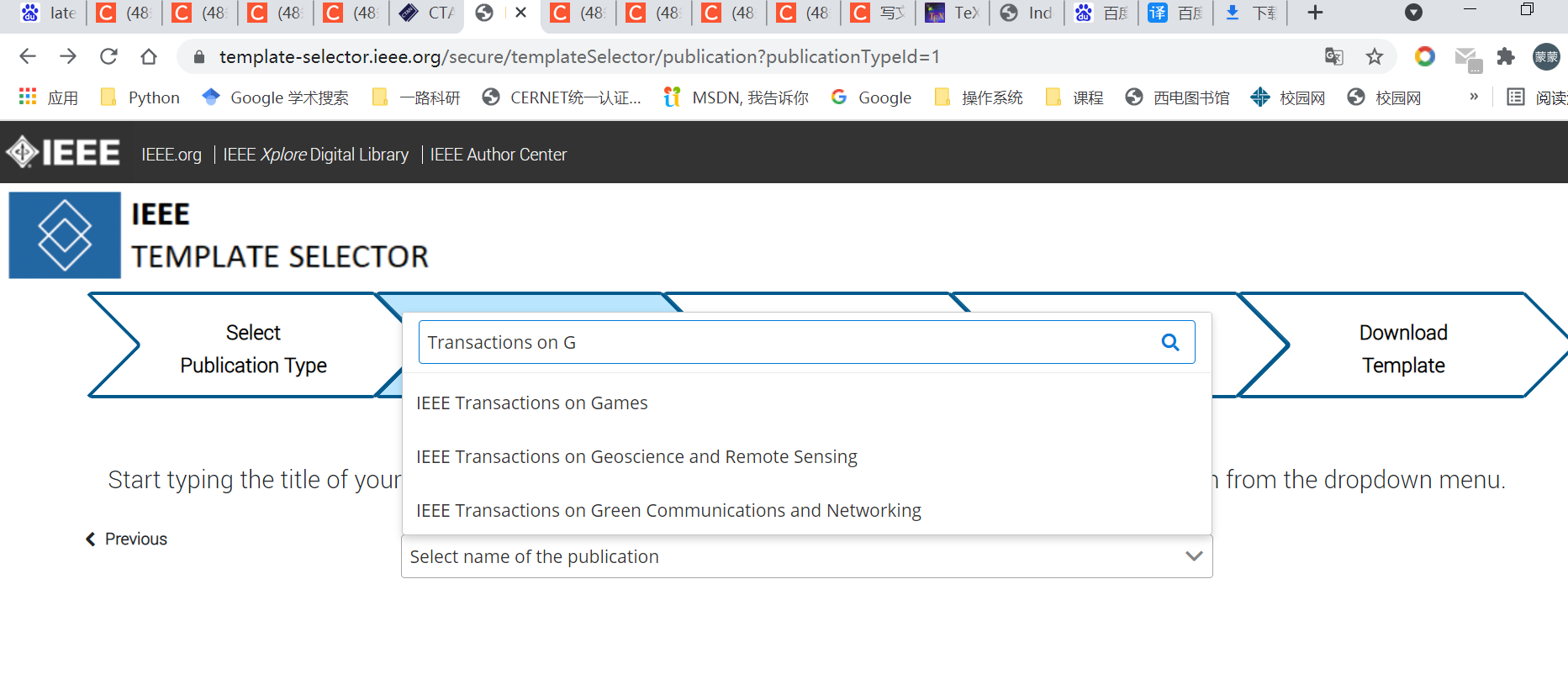Click the IEEE.org header link
This screenshot has height=700, width=1568.
click(x=172, y=155)
